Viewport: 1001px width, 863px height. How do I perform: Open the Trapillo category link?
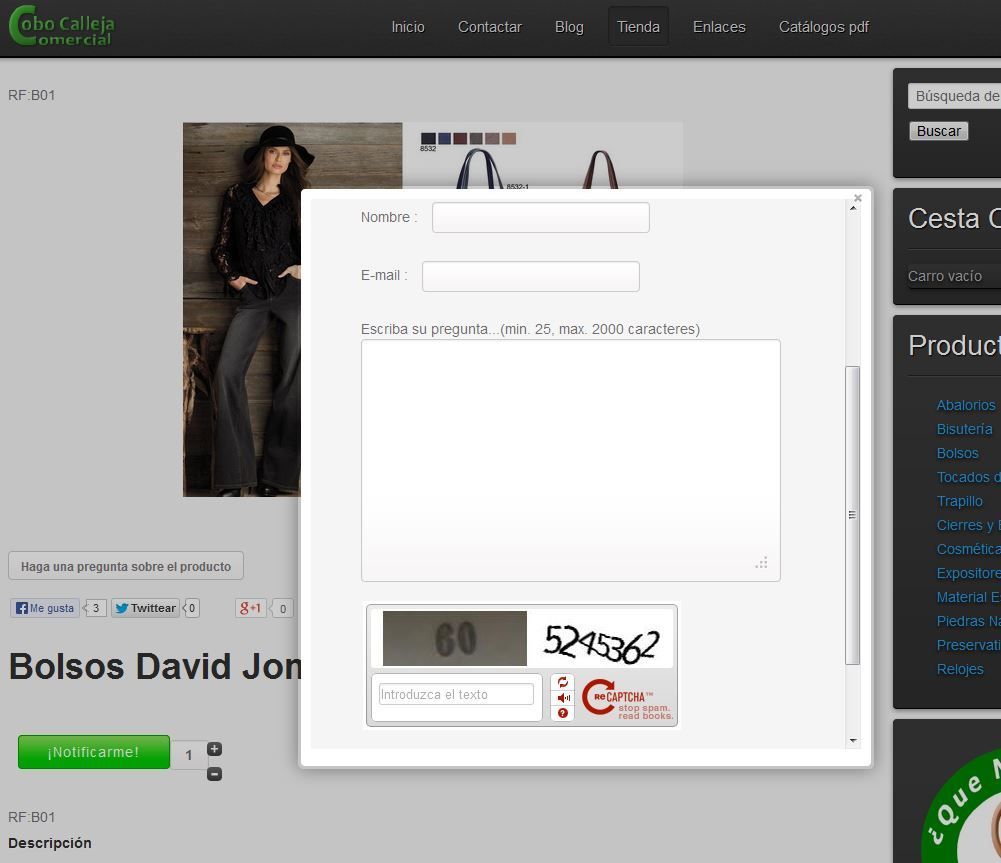(960, 501)
